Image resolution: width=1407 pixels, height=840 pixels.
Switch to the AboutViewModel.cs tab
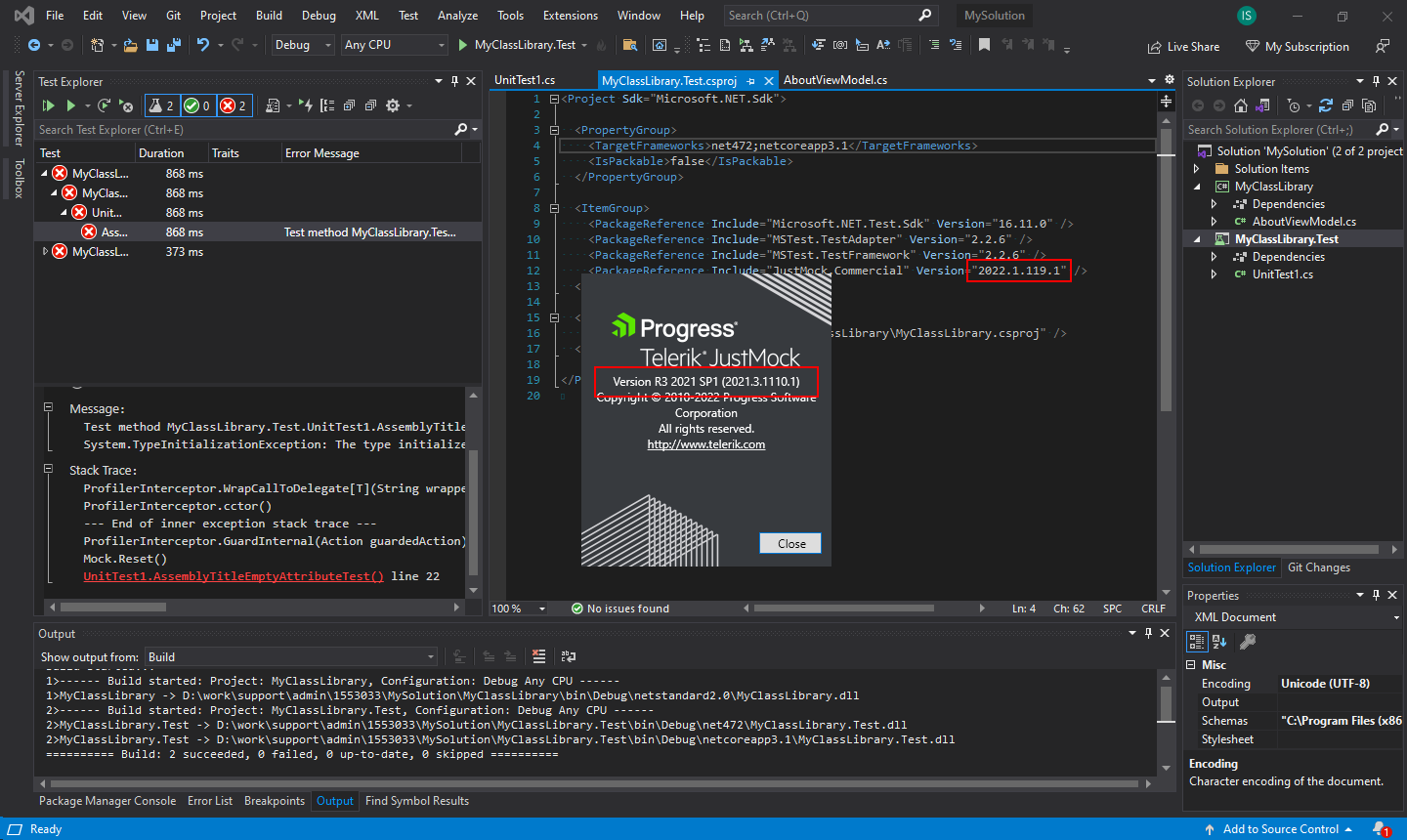point(835,80)
